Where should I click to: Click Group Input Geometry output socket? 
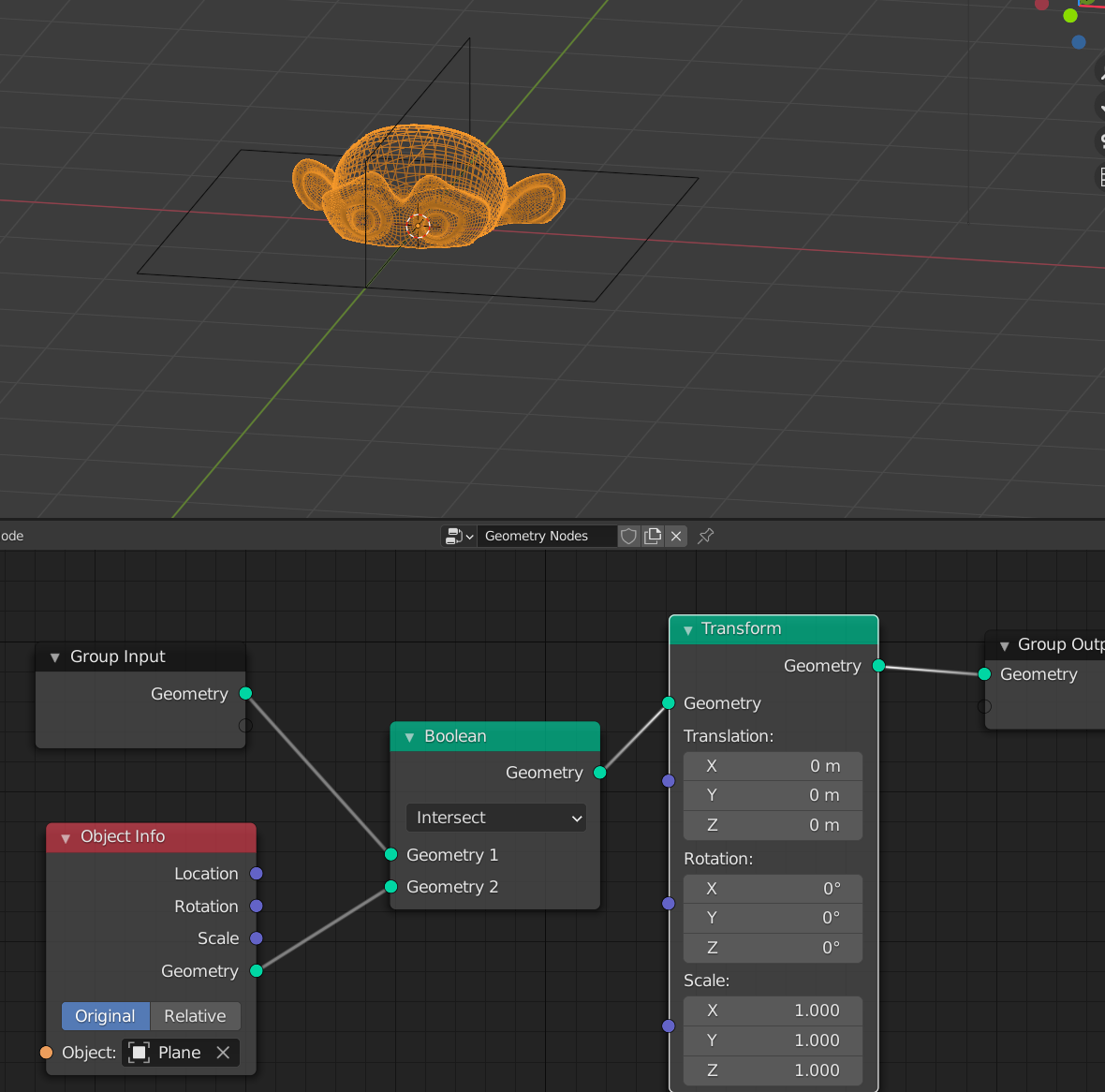coord(246,694)
